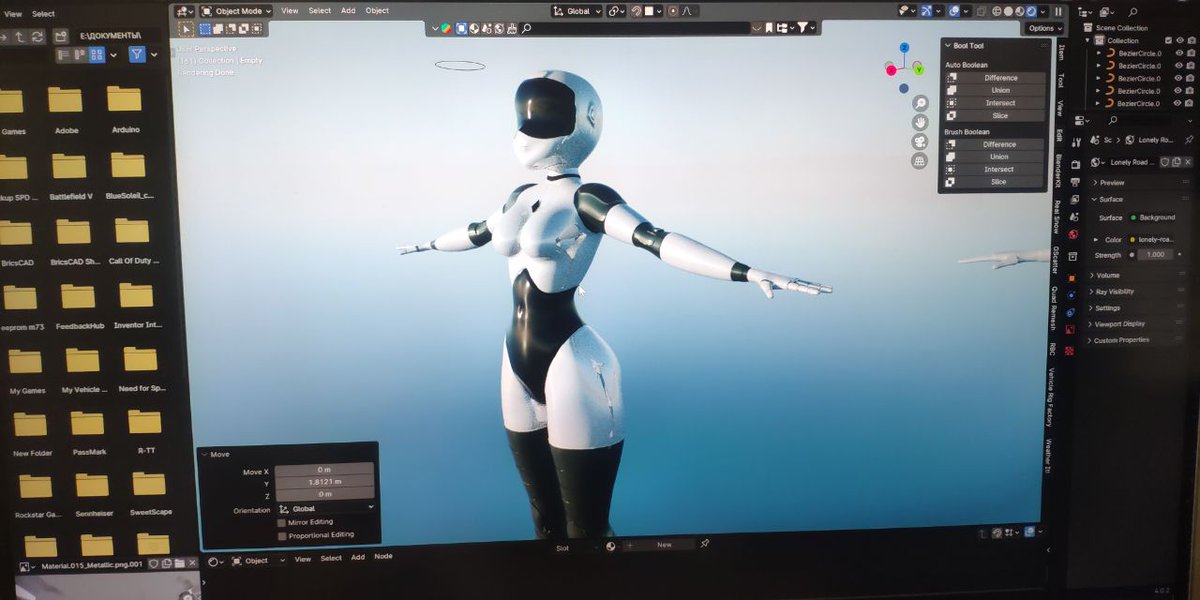
Task: Click fake user shield for Lonely Road world
Action: click(1165, 162)
